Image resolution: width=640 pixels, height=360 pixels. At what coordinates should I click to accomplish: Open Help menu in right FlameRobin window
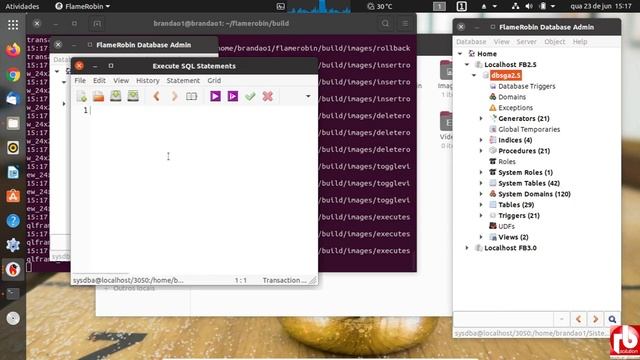(580, 42)
